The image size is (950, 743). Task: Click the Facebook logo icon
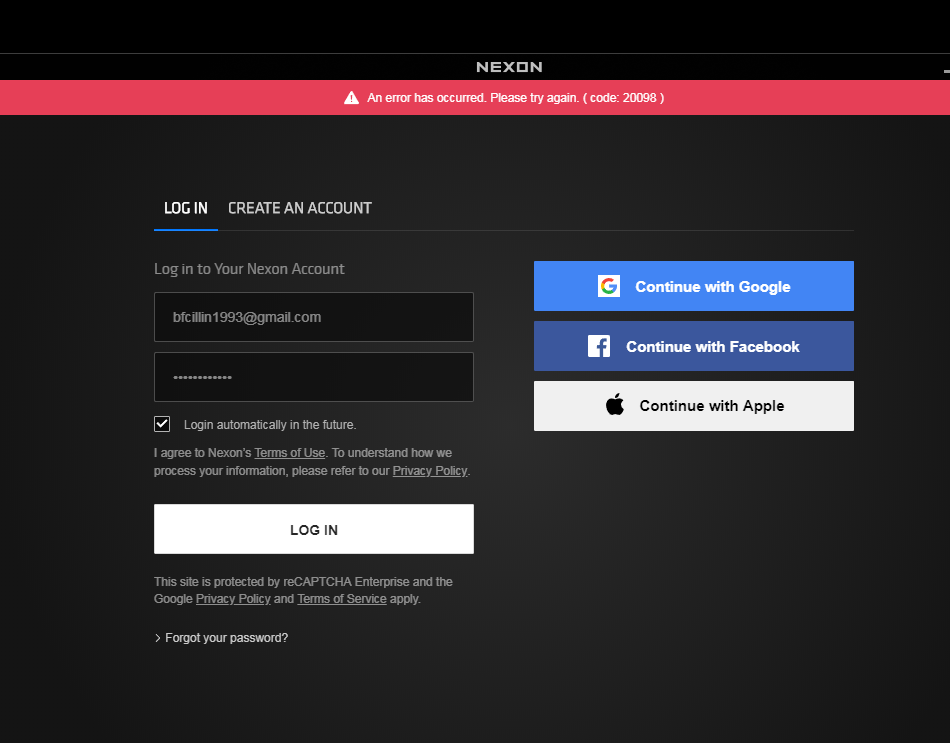click(599, 346)
